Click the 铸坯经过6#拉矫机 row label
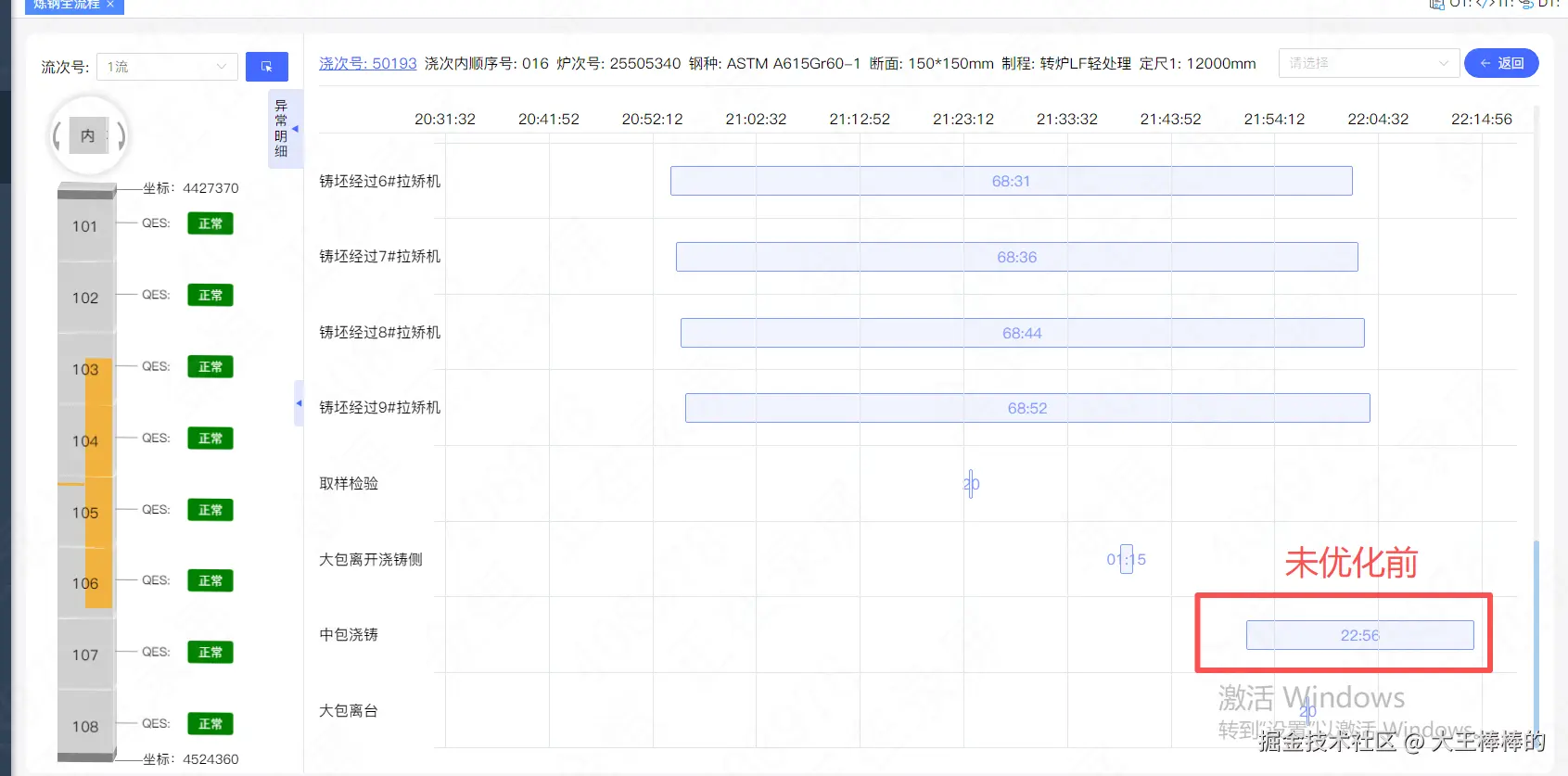Viewport: 1568px width, 776px height. 380,181
